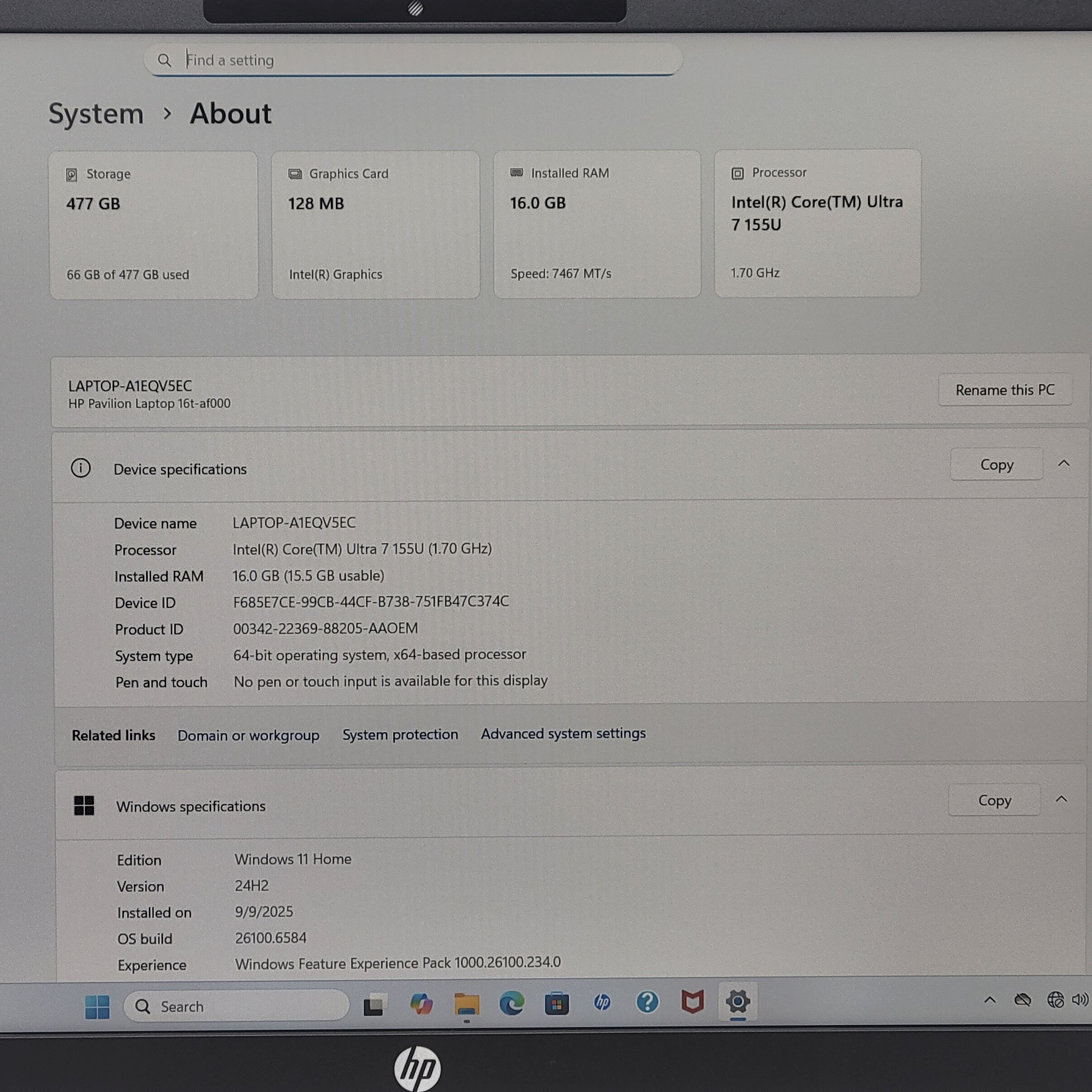Open Microsoft Store from the taskbar
Viewport: 1092px width, 1092px height.
pyautogui.click(x=557, y=1003)
